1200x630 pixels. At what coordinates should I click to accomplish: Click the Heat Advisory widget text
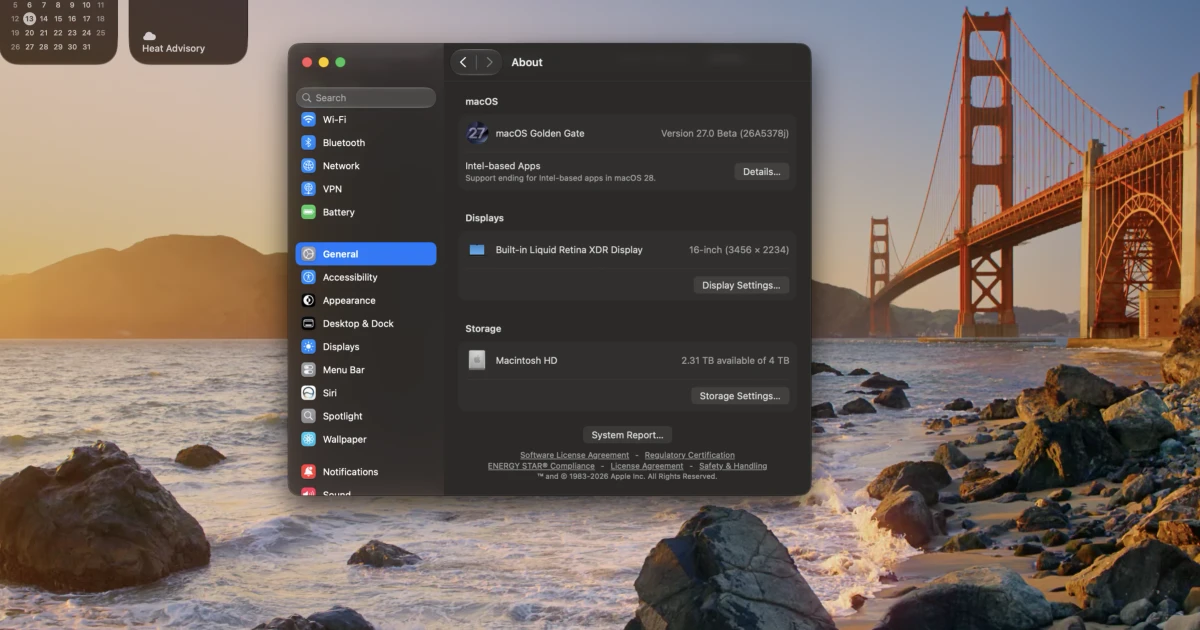(x=173, y=48)
